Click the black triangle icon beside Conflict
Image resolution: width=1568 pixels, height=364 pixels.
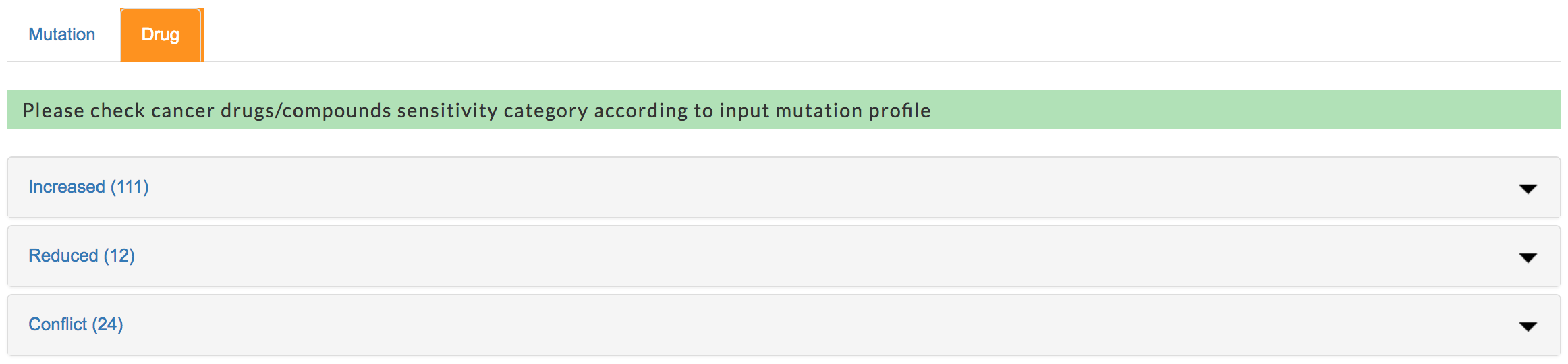coord(1528,326)
